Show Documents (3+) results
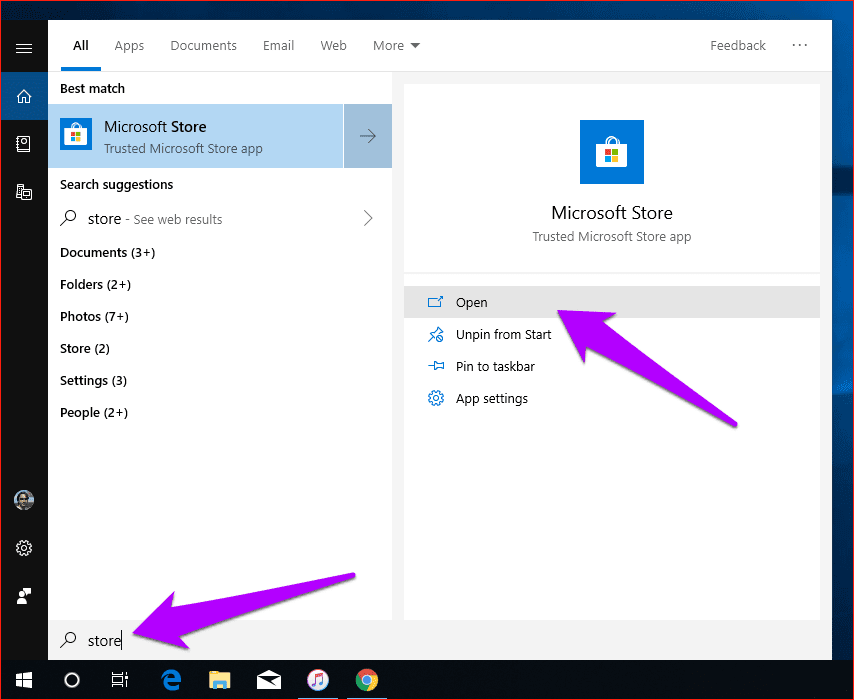The height and width of the screenshot is (700, 854). (x=107, y=253)
